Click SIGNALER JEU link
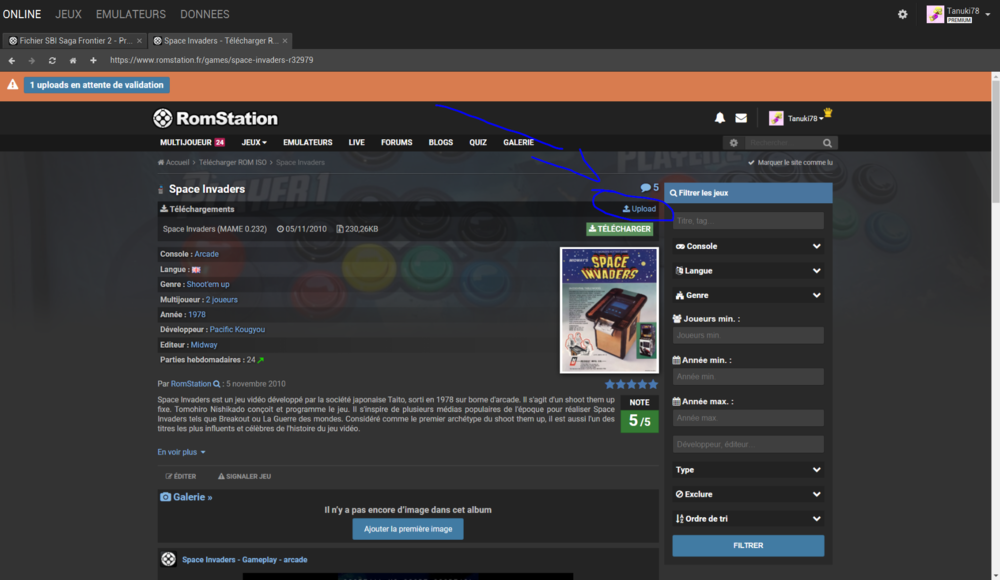Viewport: 1000px width, 580px height. tap(244, 477)
